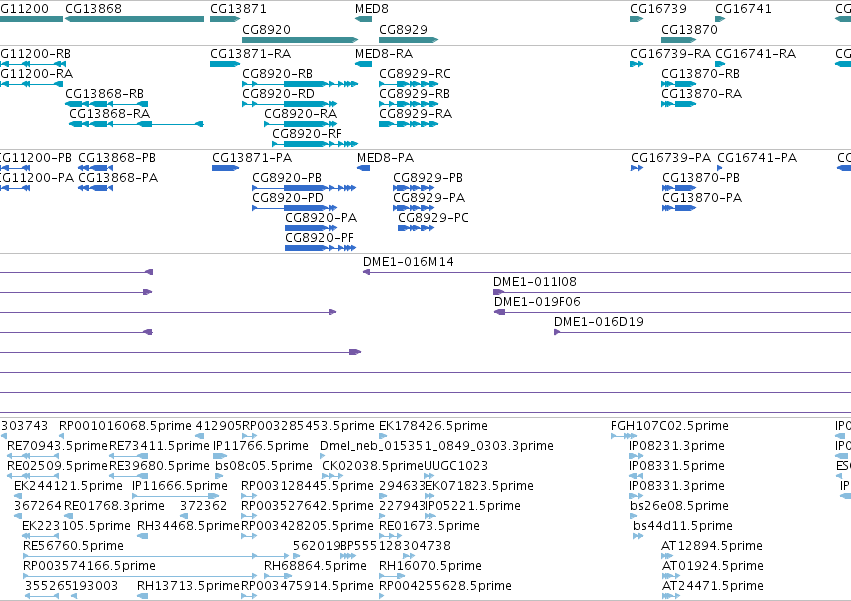Select the DME1-016D19 clone label

(x=599, y=322)
